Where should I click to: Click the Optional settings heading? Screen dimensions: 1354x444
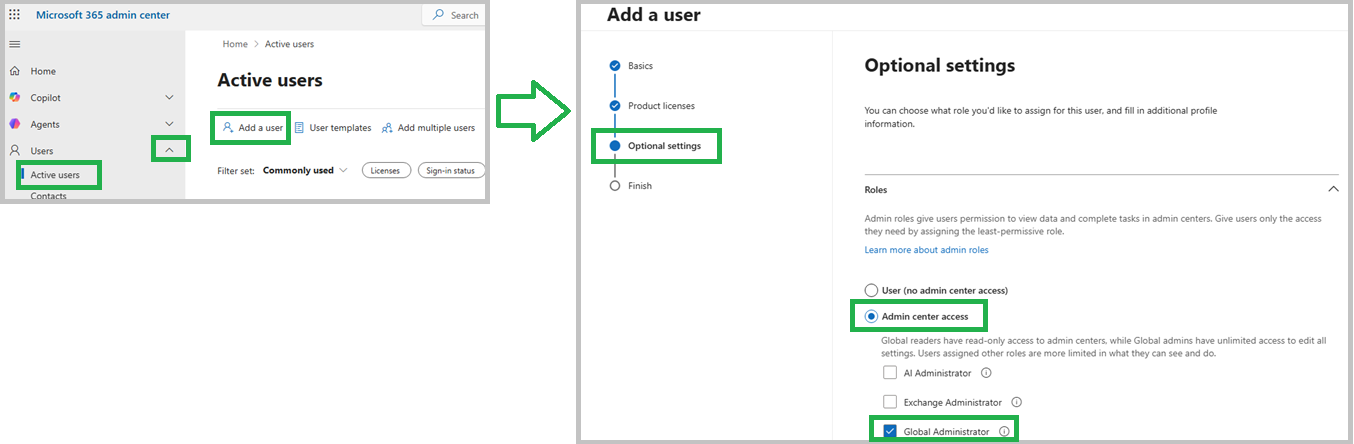point(939,66)
